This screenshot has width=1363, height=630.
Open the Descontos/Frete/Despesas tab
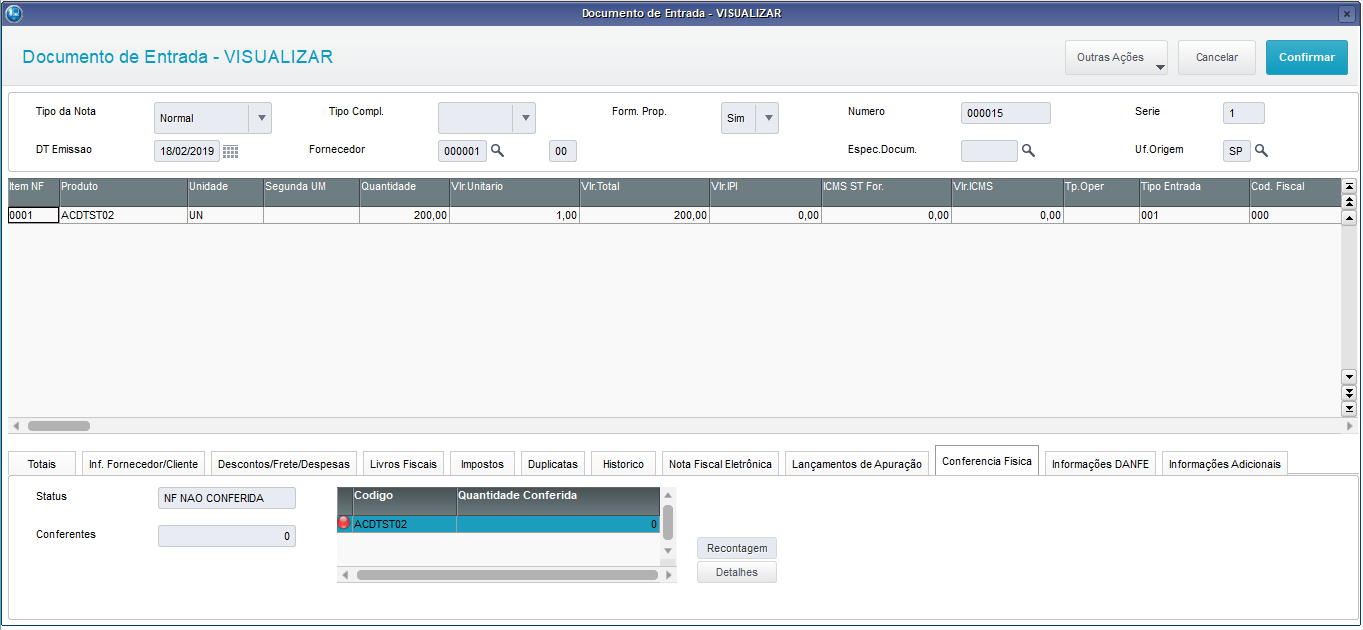click(284, 464)
